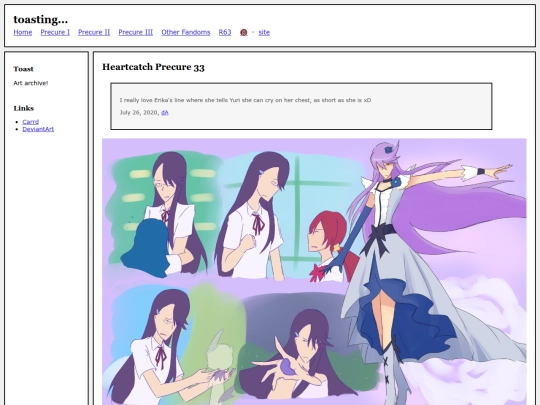Screen dimensions: 540x405
Task: Open the Precure II gallery link
Action: [x=94, y=32]
